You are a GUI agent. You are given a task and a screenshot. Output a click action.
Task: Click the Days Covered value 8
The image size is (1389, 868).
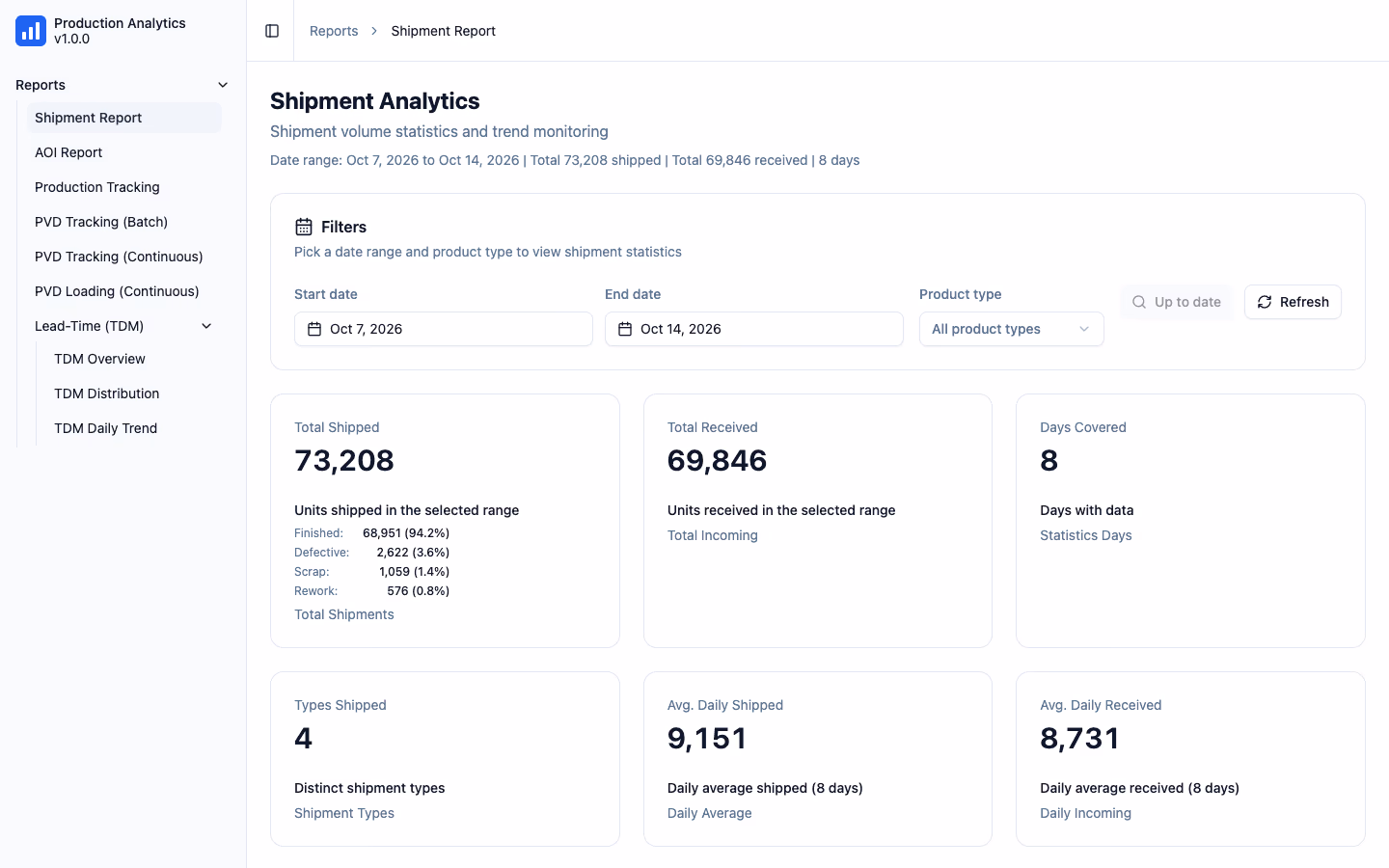pos(1049,461)
